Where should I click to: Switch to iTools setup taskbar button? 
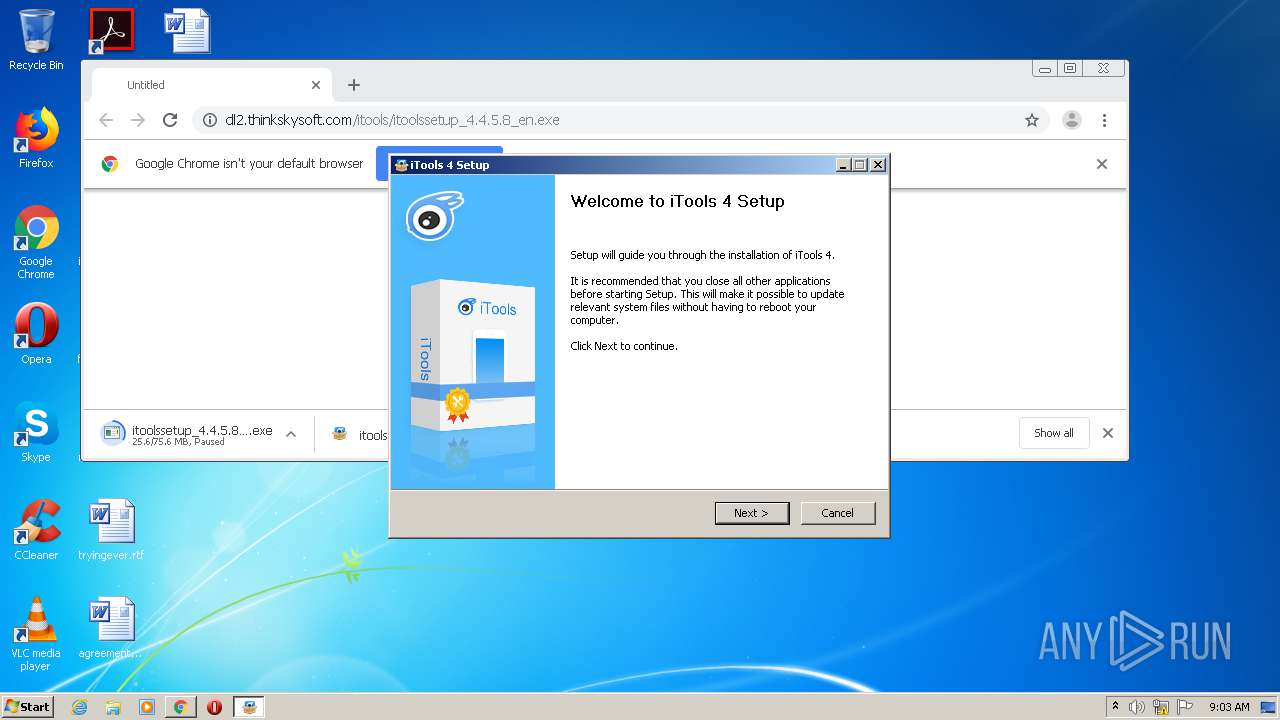(x=248, y=707)
